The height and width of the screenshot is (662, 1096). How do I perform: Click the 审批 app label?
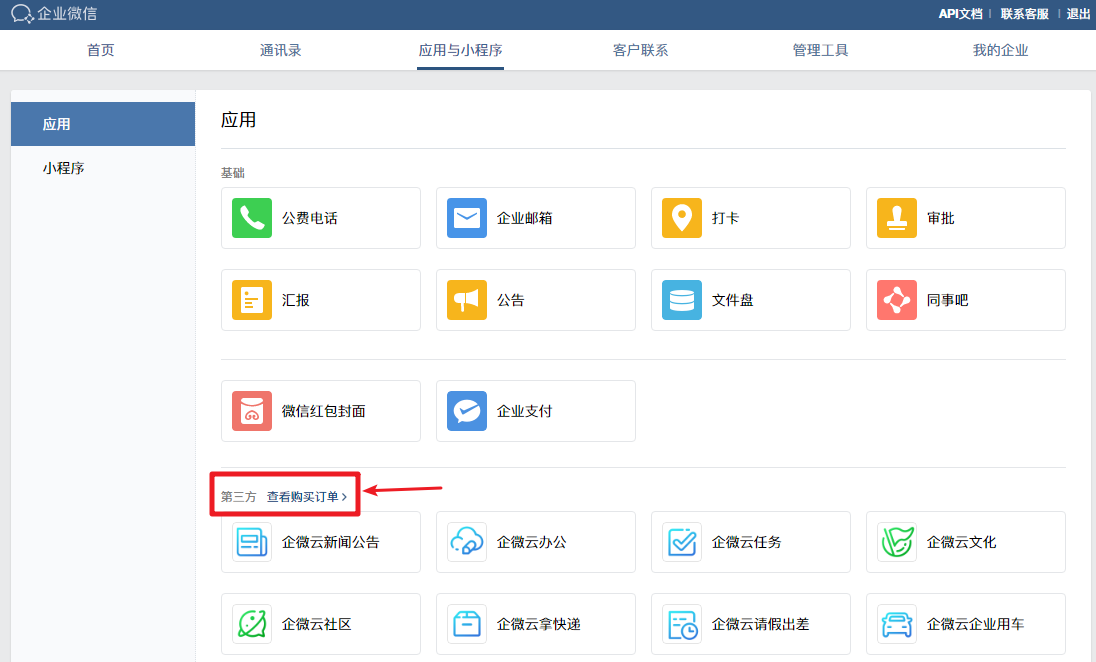point(940,218)
